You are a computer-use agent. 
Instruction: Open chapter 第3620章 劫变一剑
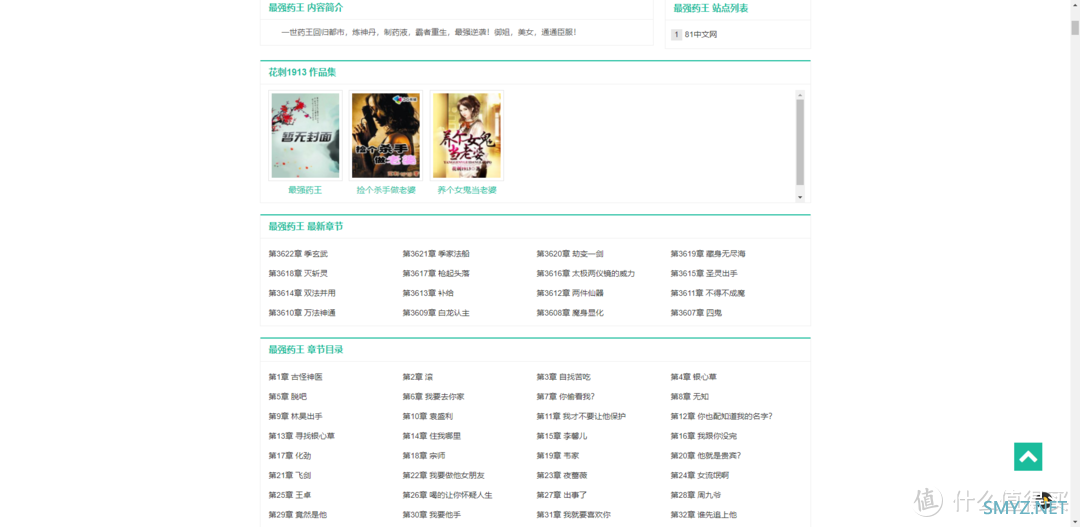570,254
